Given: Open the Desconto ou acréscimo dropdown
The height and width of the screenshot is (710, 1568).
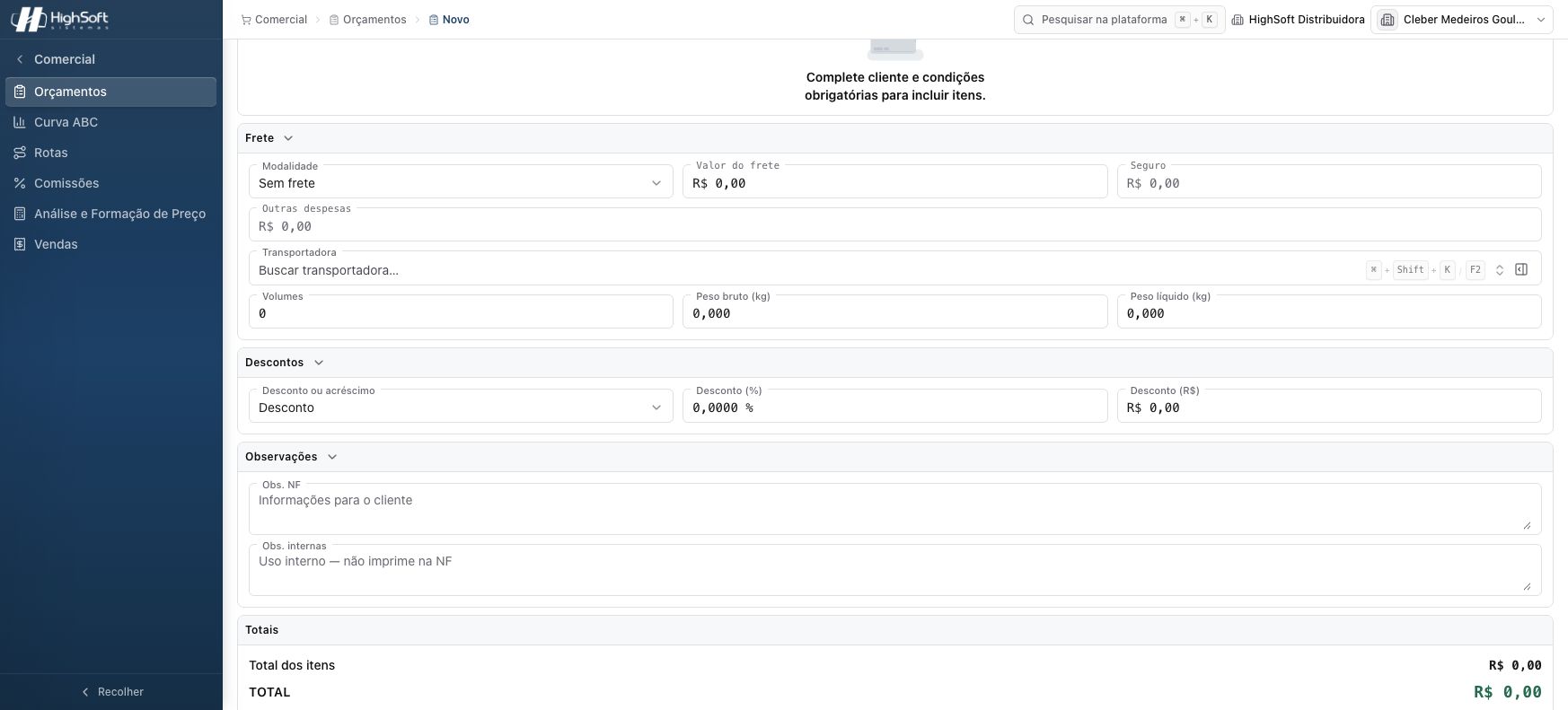Looking at the screenshot, I should click(x=461, y=407).
